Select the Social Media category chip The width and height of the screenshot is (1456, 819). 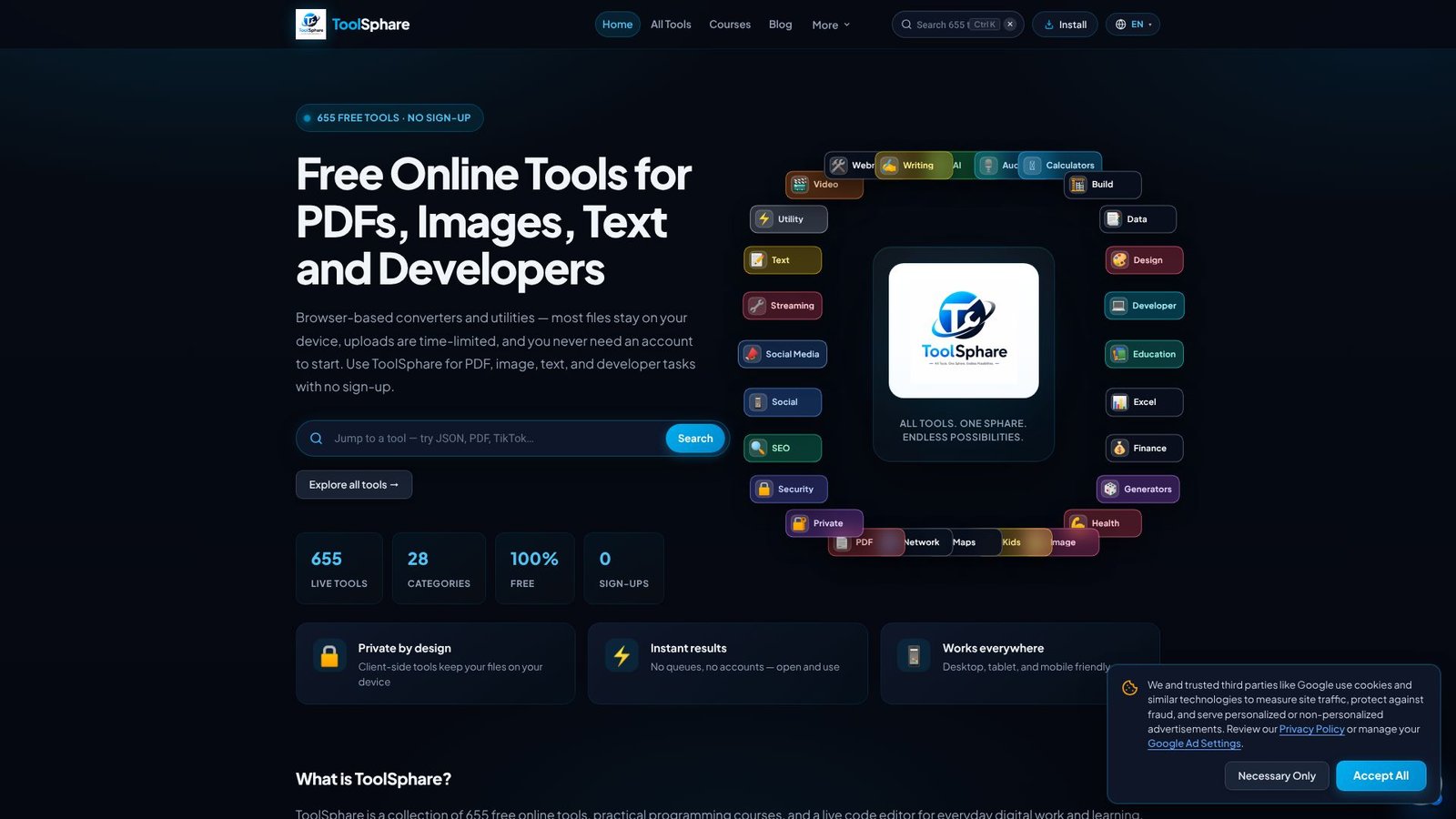783,354
